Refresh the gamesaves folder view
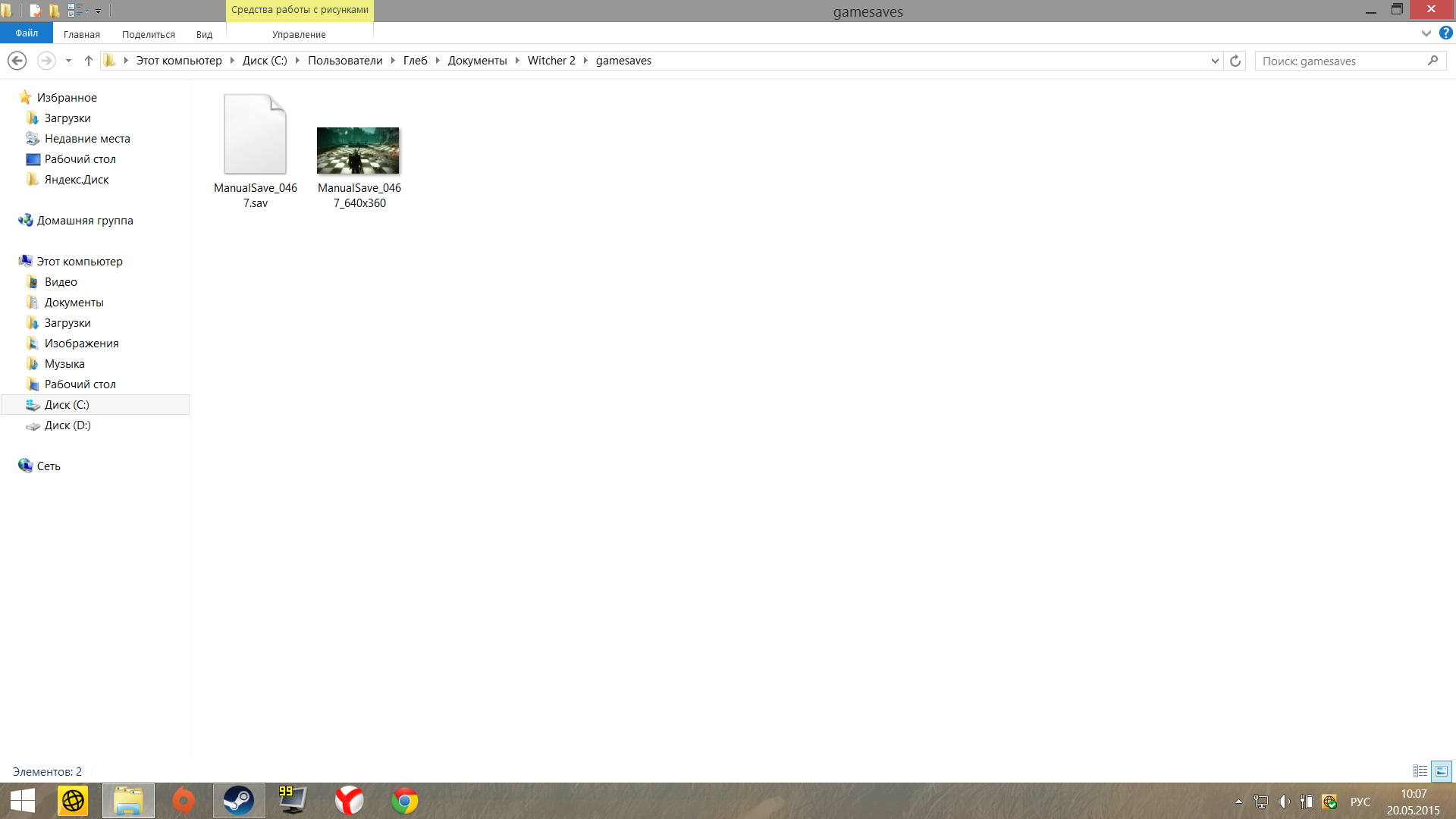Viewport: 1456px width, 819px height. pos(1235,61)
